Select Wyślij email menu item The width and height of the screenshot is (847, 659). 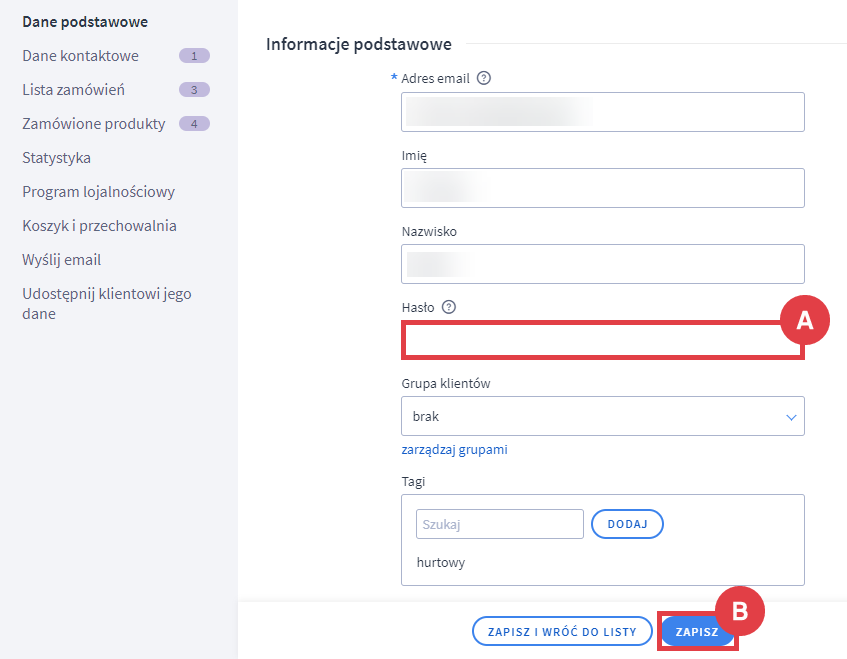61,260
